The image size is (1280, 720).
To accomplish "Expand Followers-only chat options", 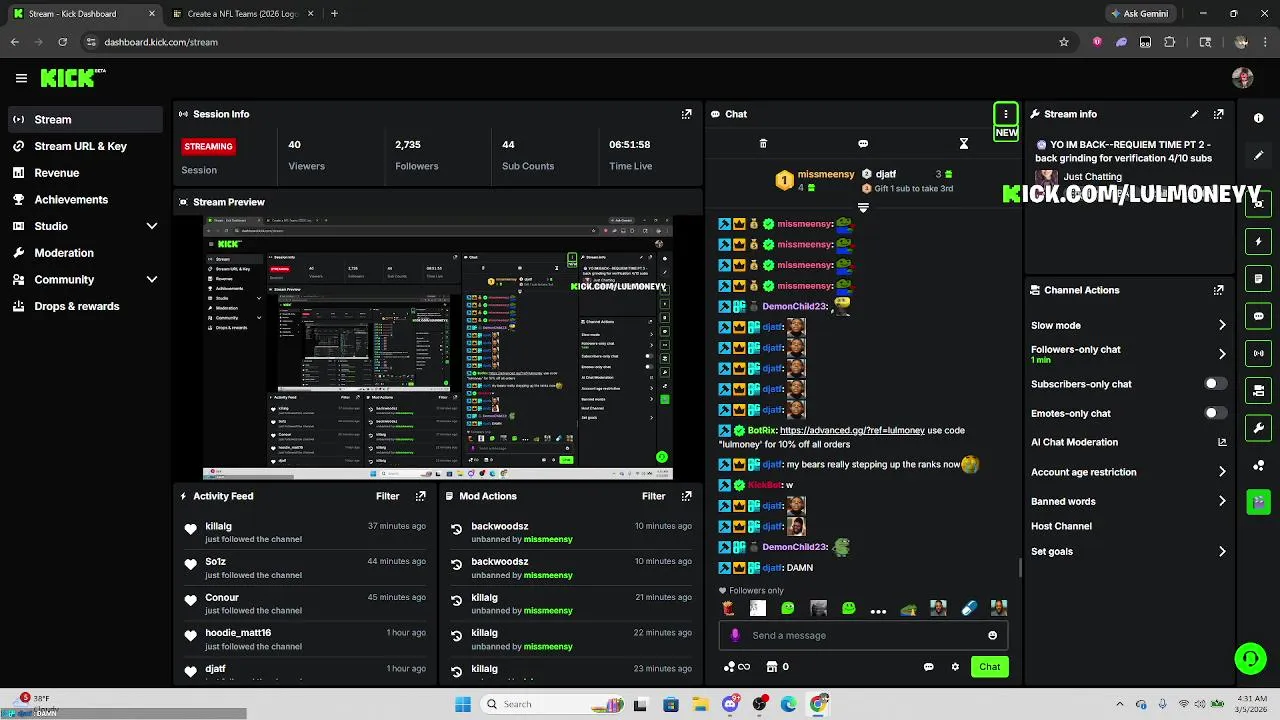I will (x=1222, y=354).
